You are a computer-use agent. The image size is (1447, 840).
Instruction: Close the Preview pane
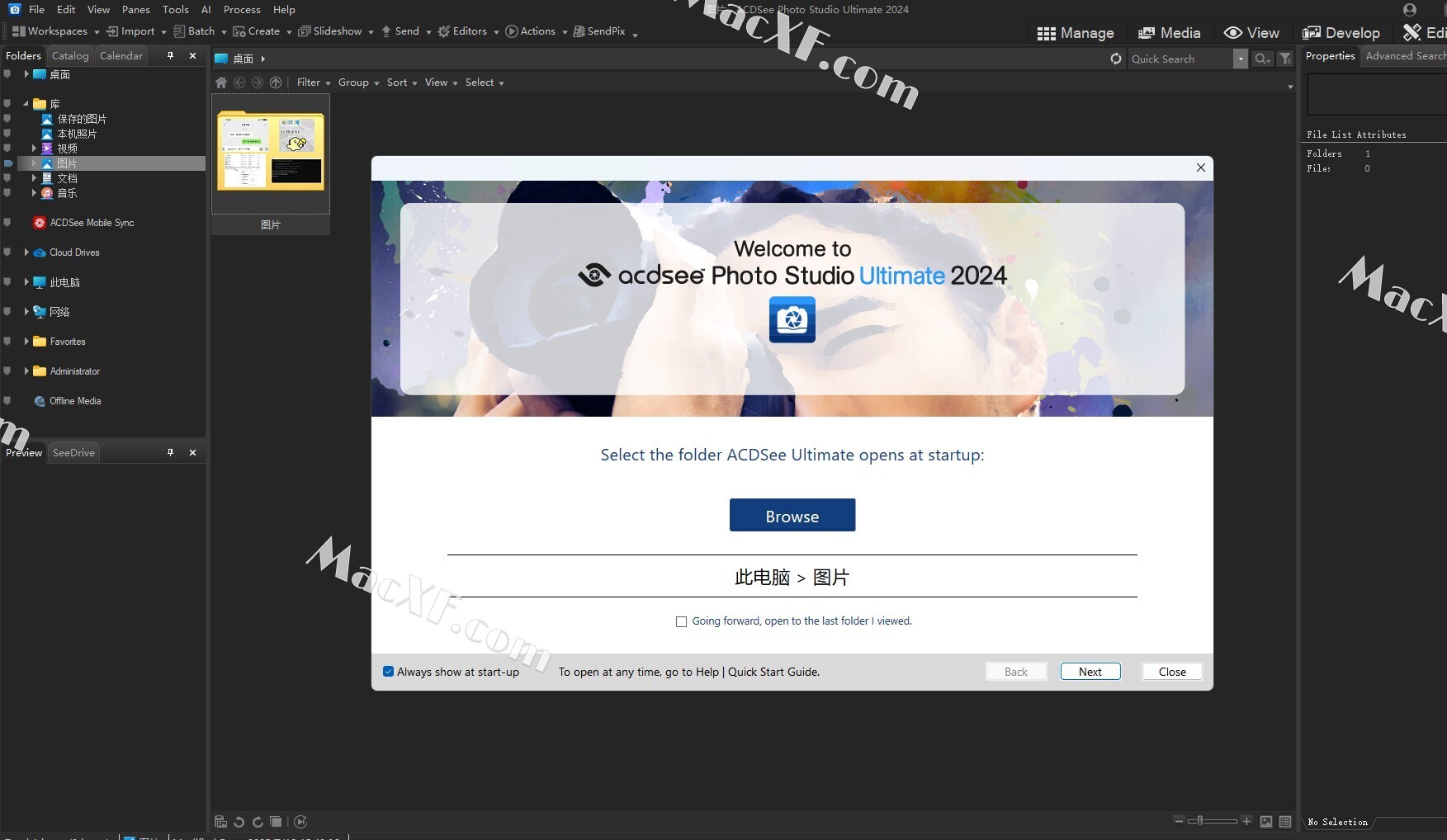point(193,452)
